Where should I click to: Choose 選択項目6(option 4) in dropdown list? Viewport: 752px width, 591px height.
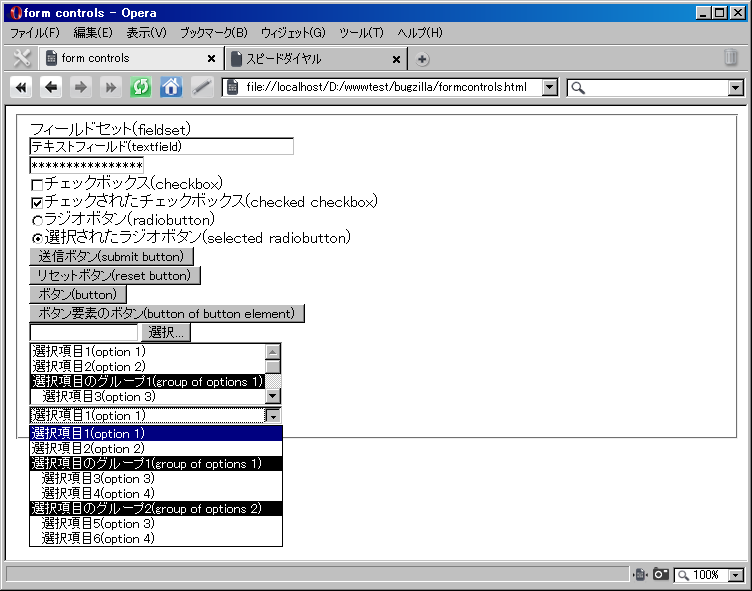[156, 538]
